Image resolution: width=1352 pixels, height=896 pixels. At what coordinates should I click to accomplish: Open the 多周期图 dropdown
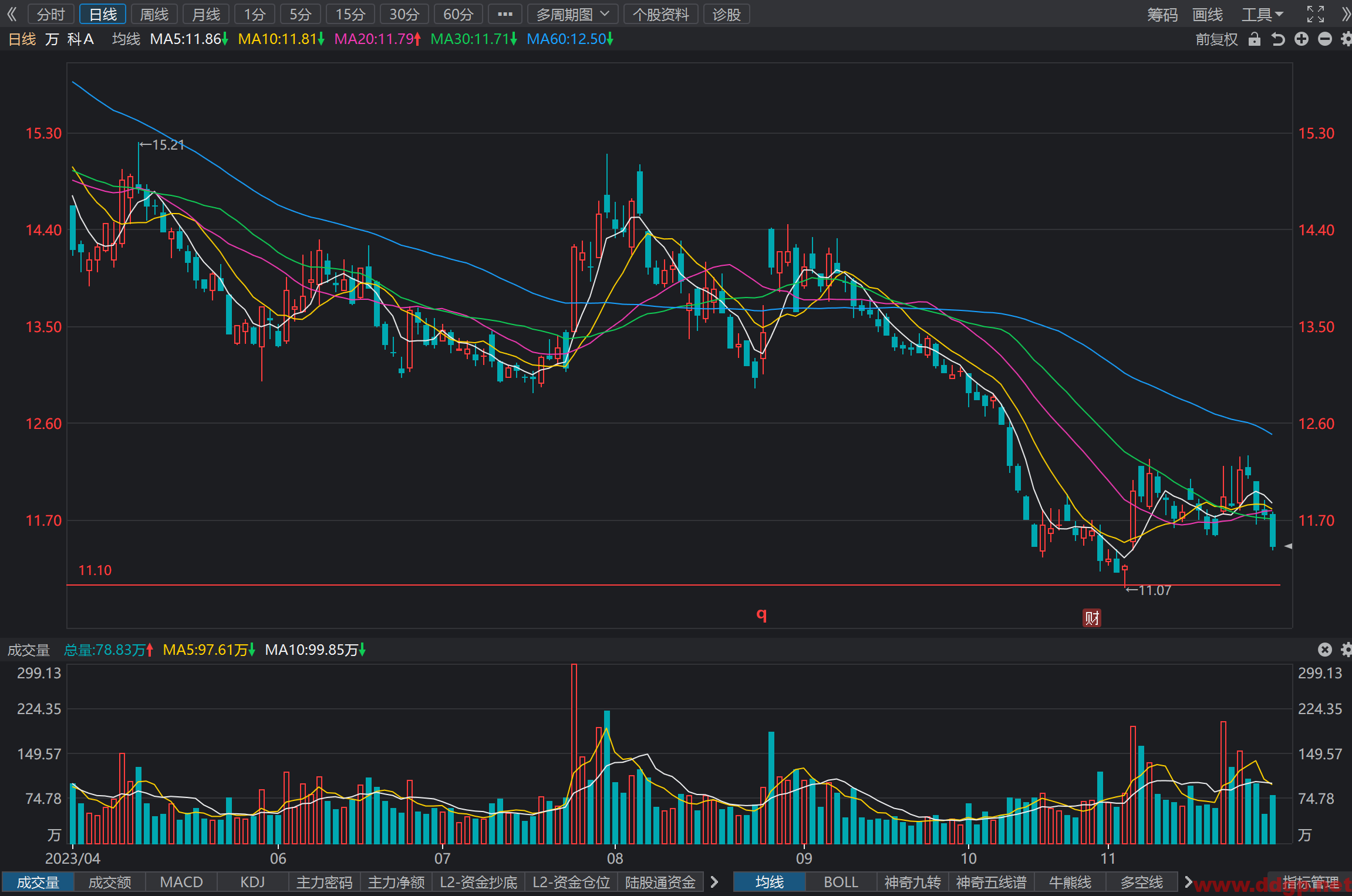pyautogui.click(x=572, y=14)
